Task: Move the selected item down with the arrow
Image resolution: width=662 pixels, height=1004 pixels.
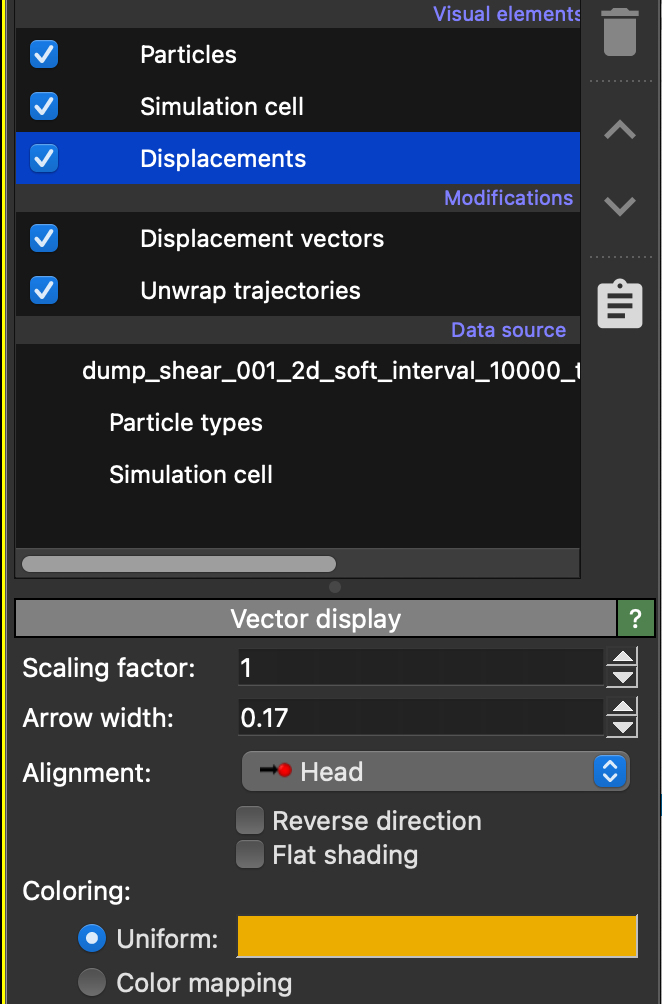Action: tap(620, 206)
